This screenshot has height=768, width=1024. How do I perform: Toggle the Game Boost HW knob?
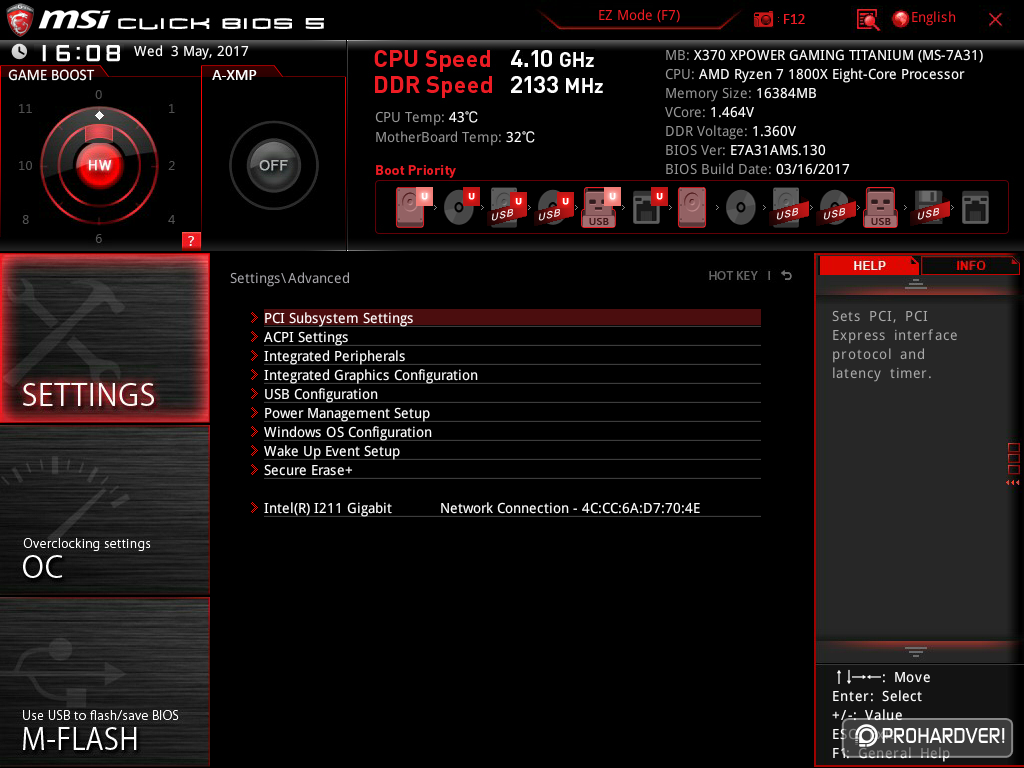pos(99,165)
